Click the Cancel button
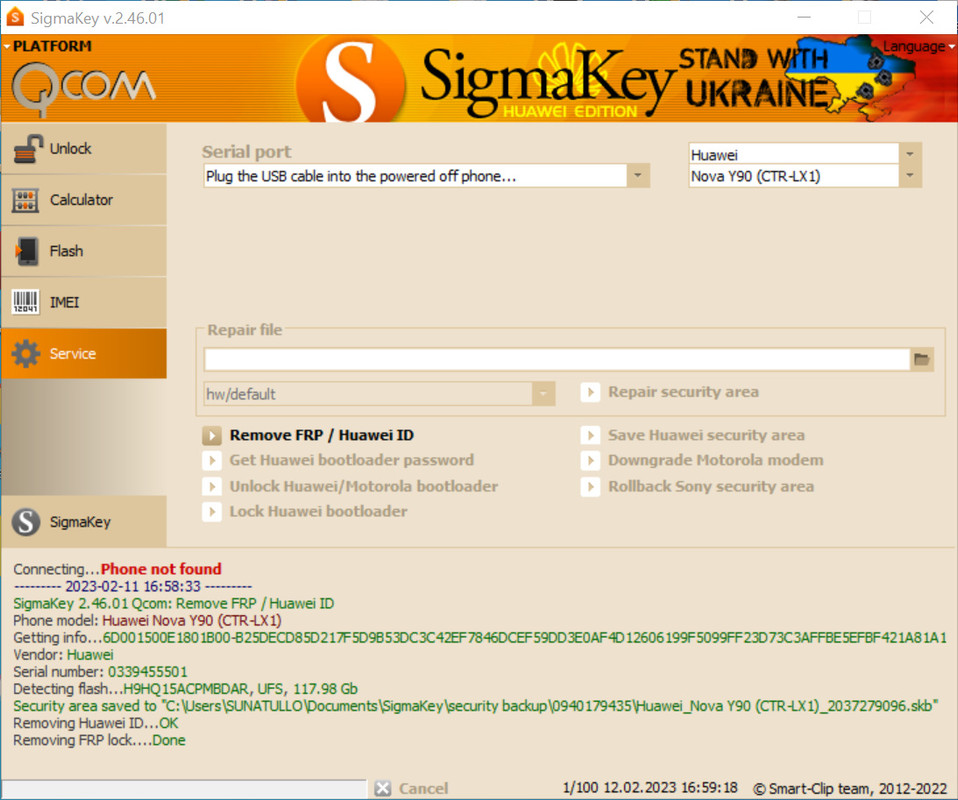Viewport: 958px width, 800px height. [423, 788]
